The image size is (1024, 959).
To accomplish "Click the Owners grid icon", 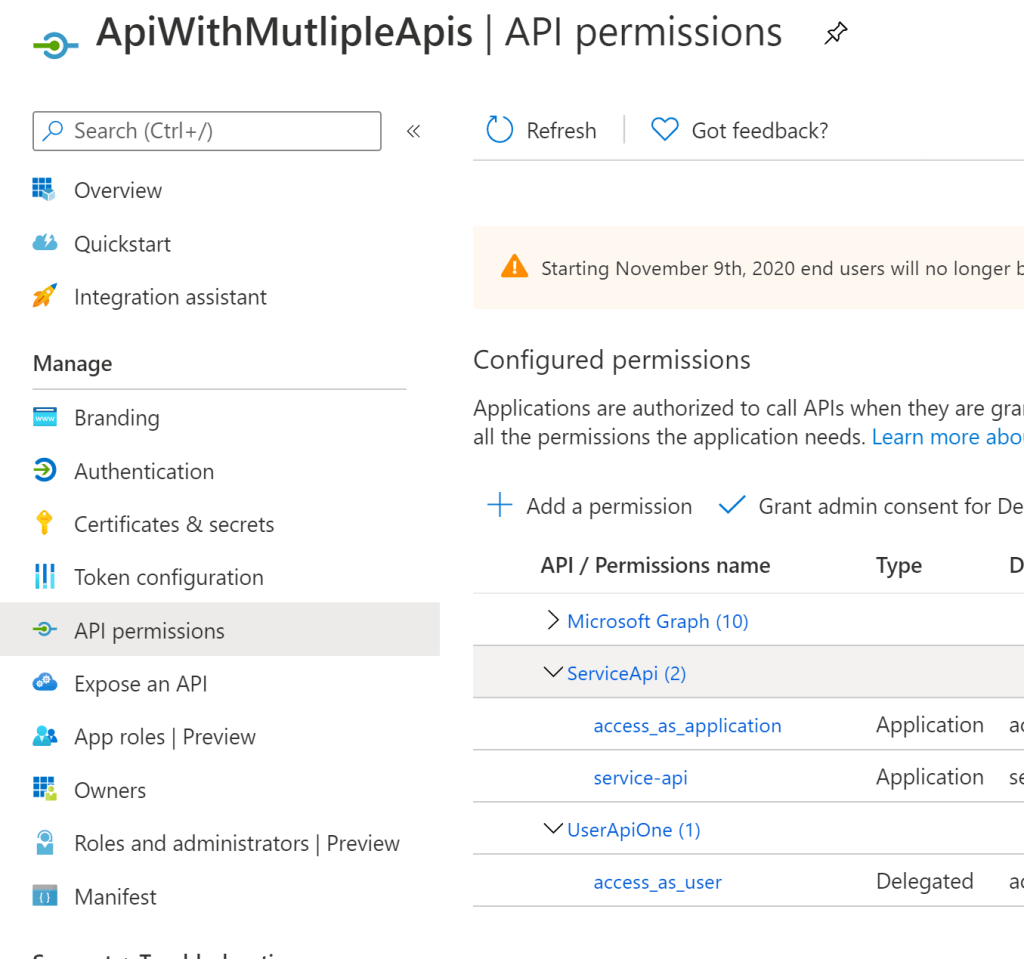I will (44, 789).
